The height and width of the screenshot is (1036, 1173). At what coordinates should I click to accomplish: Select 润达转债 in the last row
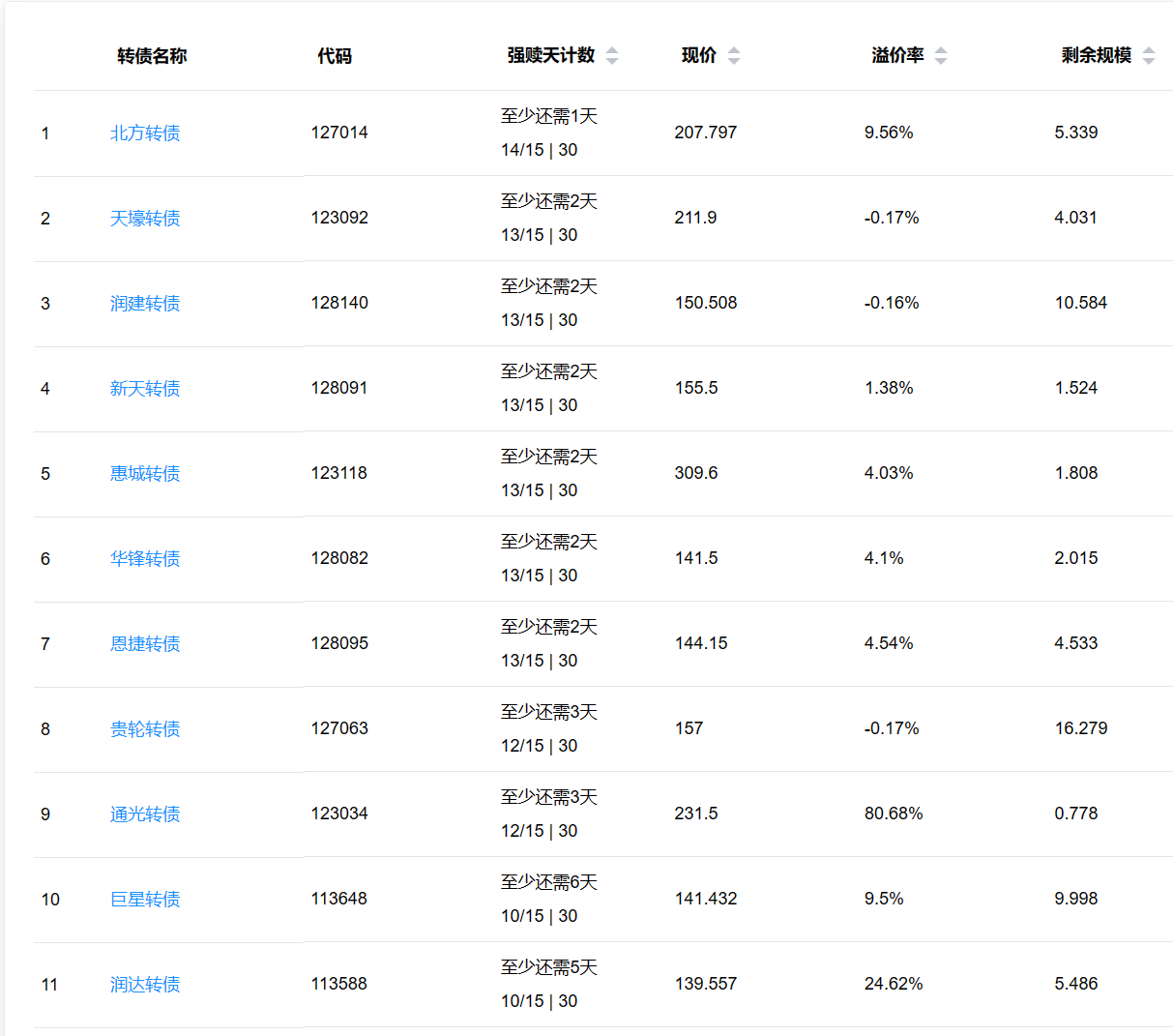pos(145,985)
